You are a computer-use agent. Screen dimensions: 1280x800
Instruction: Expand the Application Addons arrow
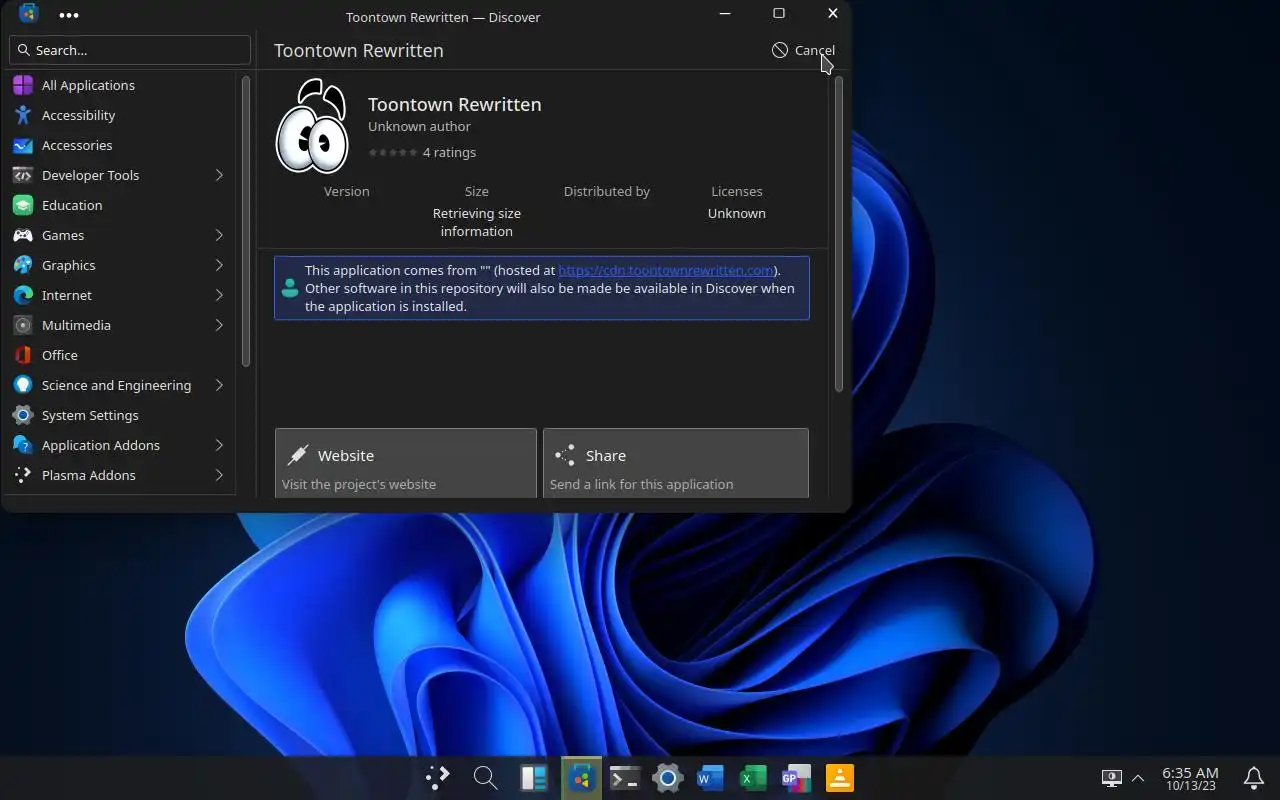click(219, 445)
